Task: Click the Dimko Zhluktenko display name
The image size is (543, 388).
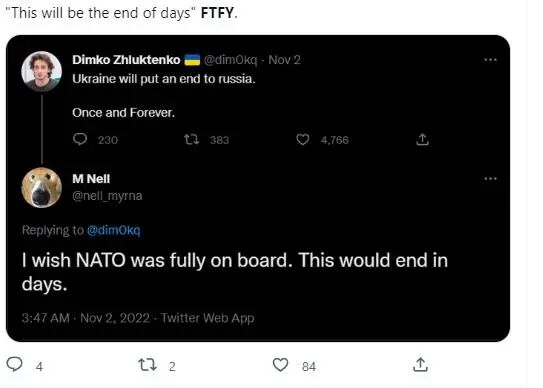Action: coord(126,60)
